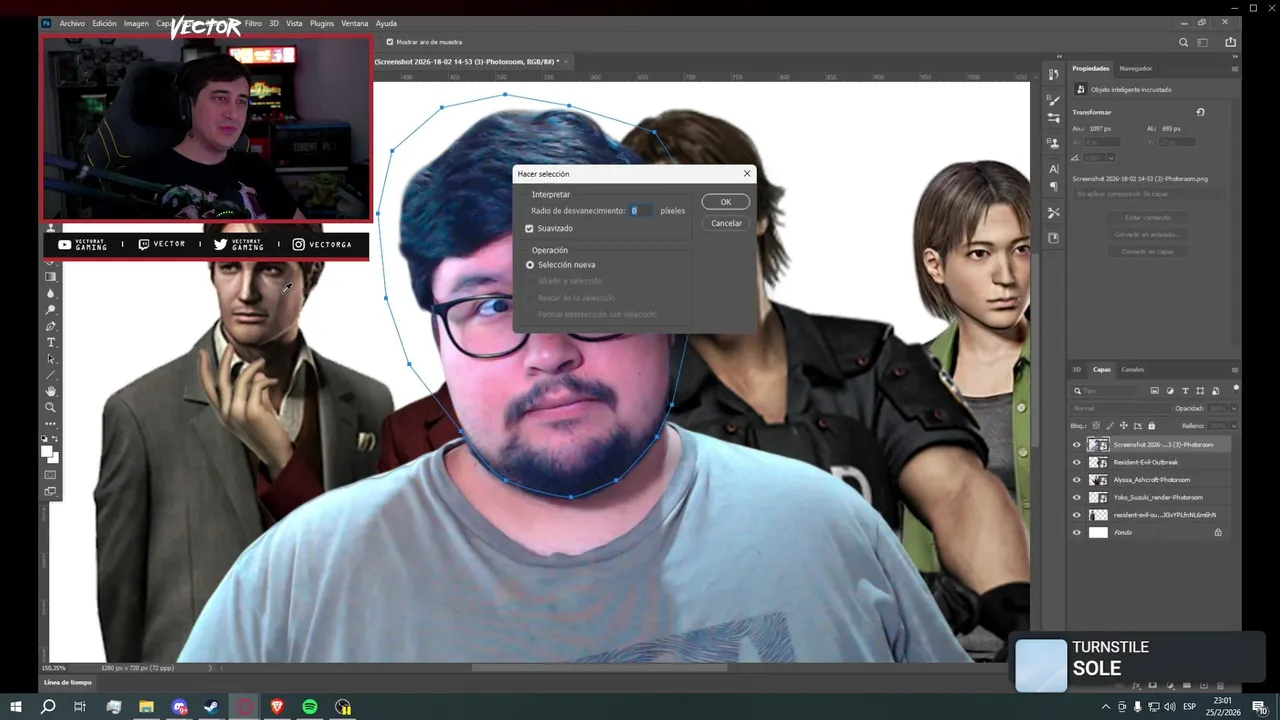1280x720 pixels.
Task: Switch to the Canales tab
Action: [x=1132, y=370]
